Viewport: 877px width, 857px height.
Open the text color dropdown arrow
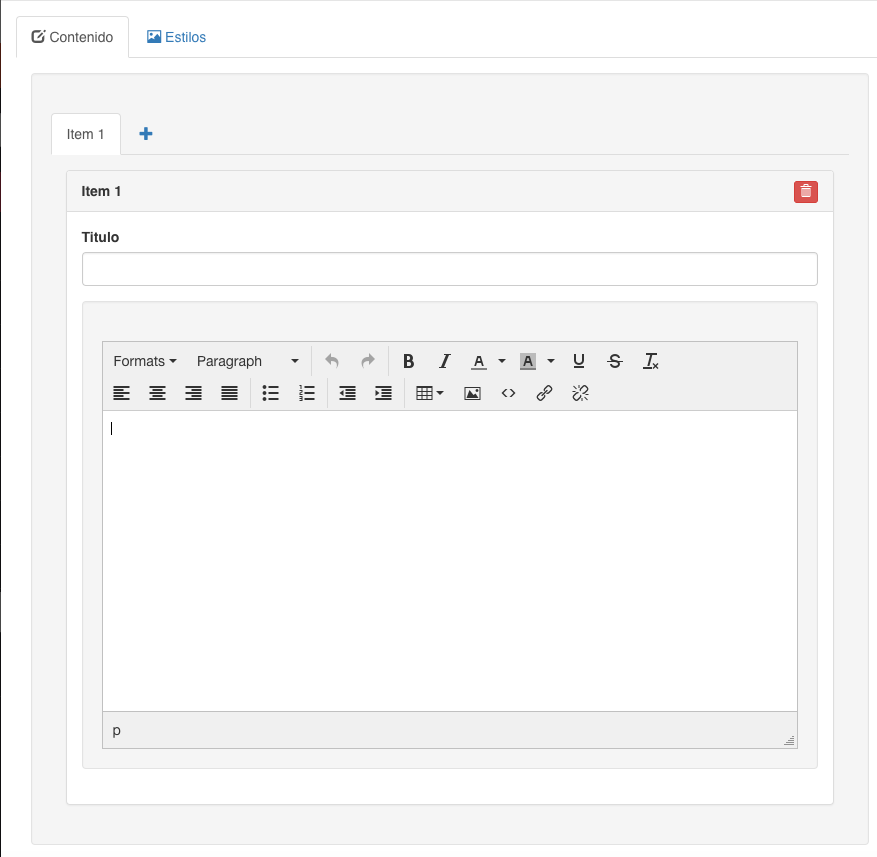point(502,361)
